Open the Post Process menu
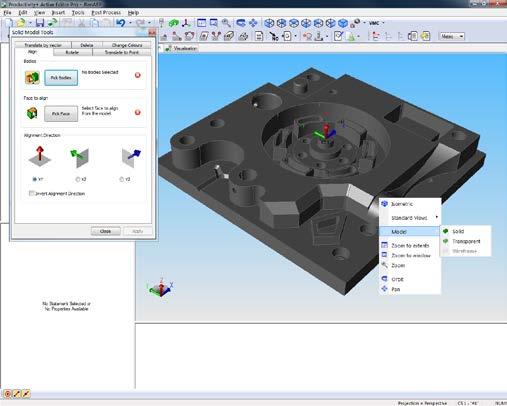 [x=106, y=13]
